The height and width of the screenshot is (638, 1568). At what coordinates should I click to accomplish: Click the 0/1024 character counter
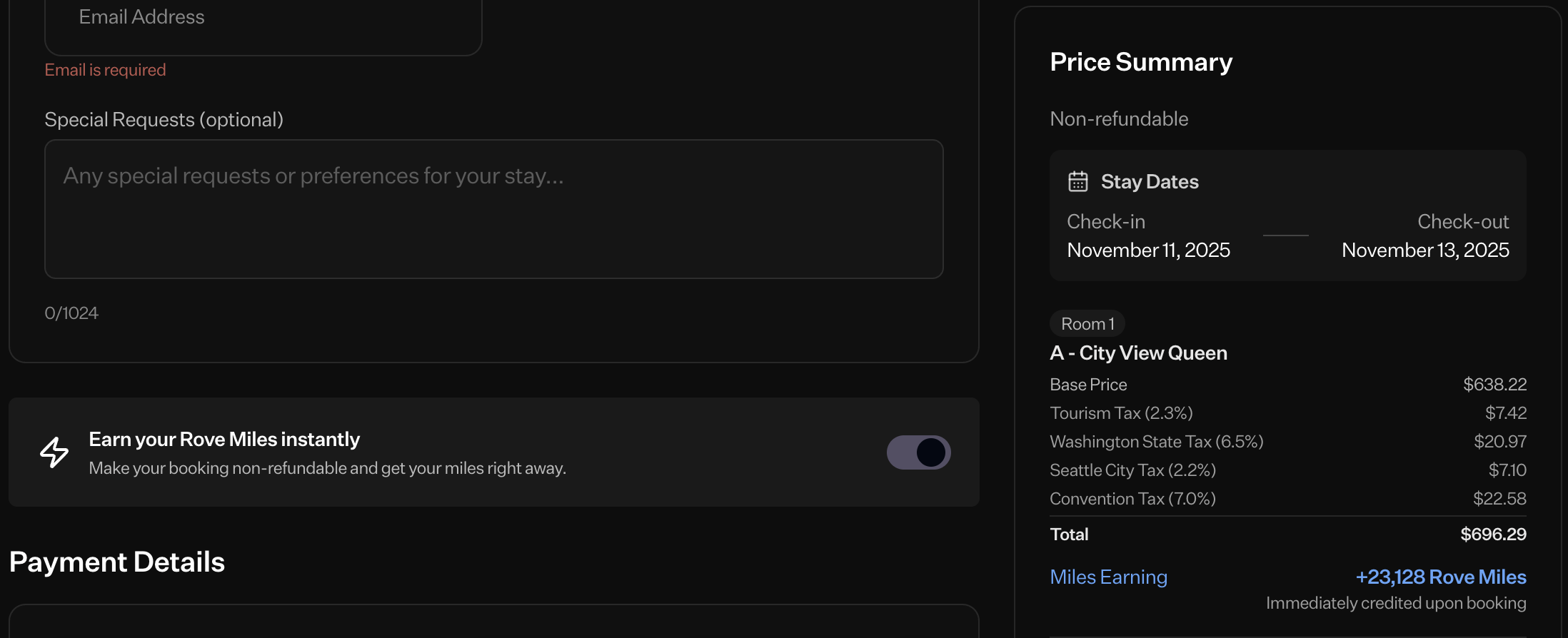click(71, 313)
